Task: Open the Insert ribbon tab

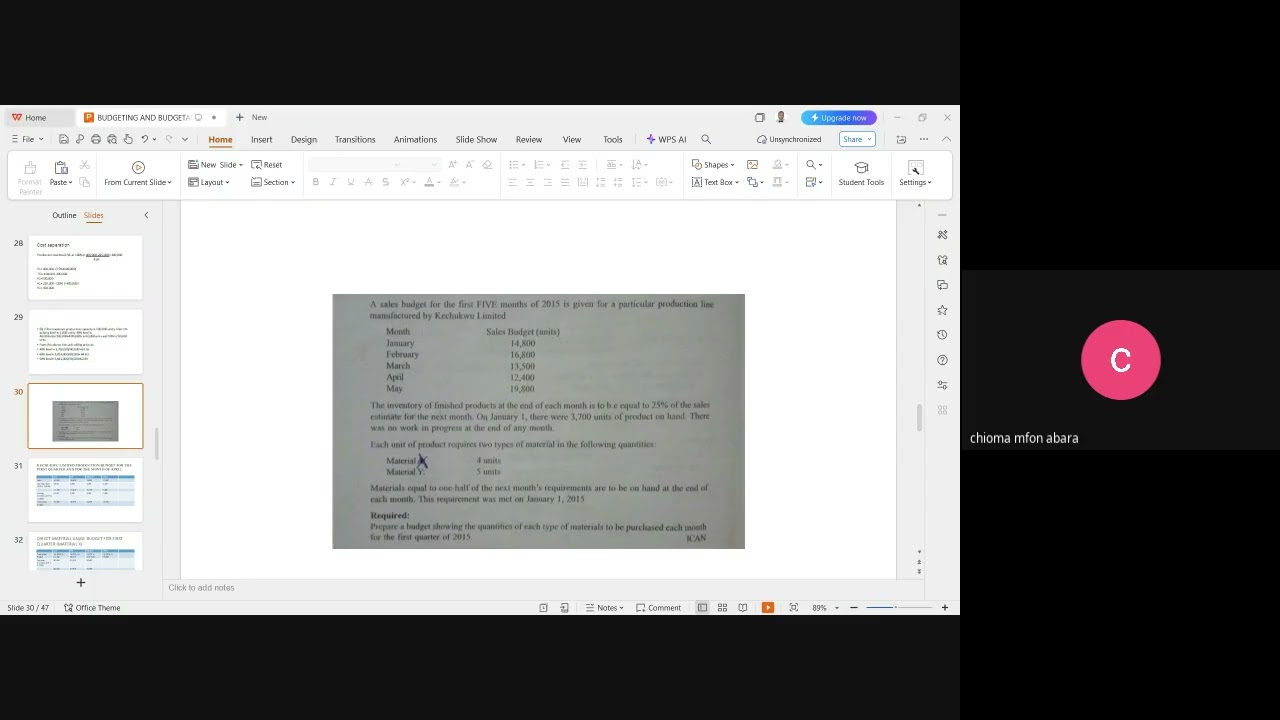Action: 262,140
